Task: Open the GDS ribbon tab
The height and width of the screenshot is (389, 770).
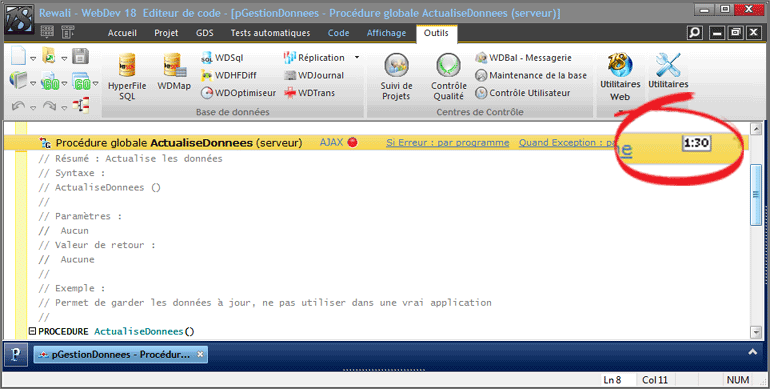Action: click(x=205, y=33)
